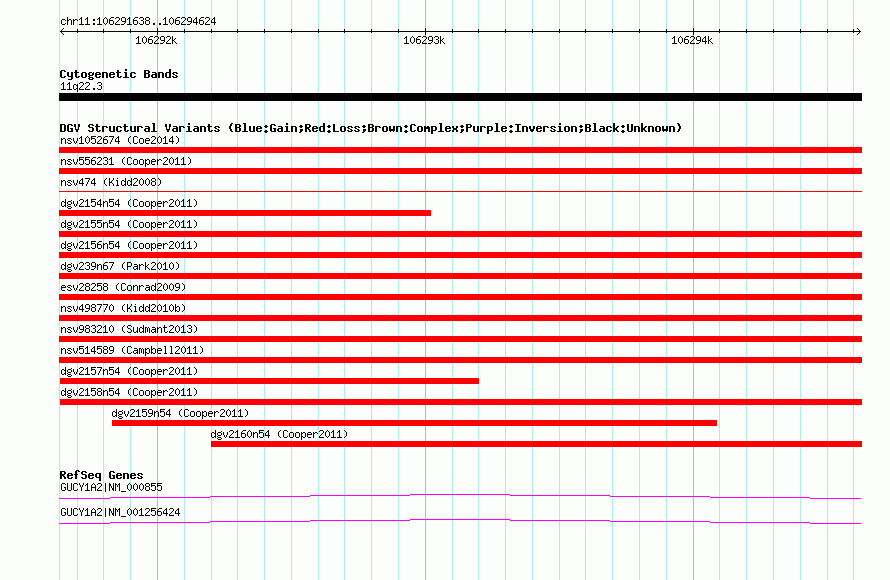The width and height of the screenshot is (890, 580).
Task: Open gene GUCY1A2|NM_001256424 label
Action: click(120, 512)
